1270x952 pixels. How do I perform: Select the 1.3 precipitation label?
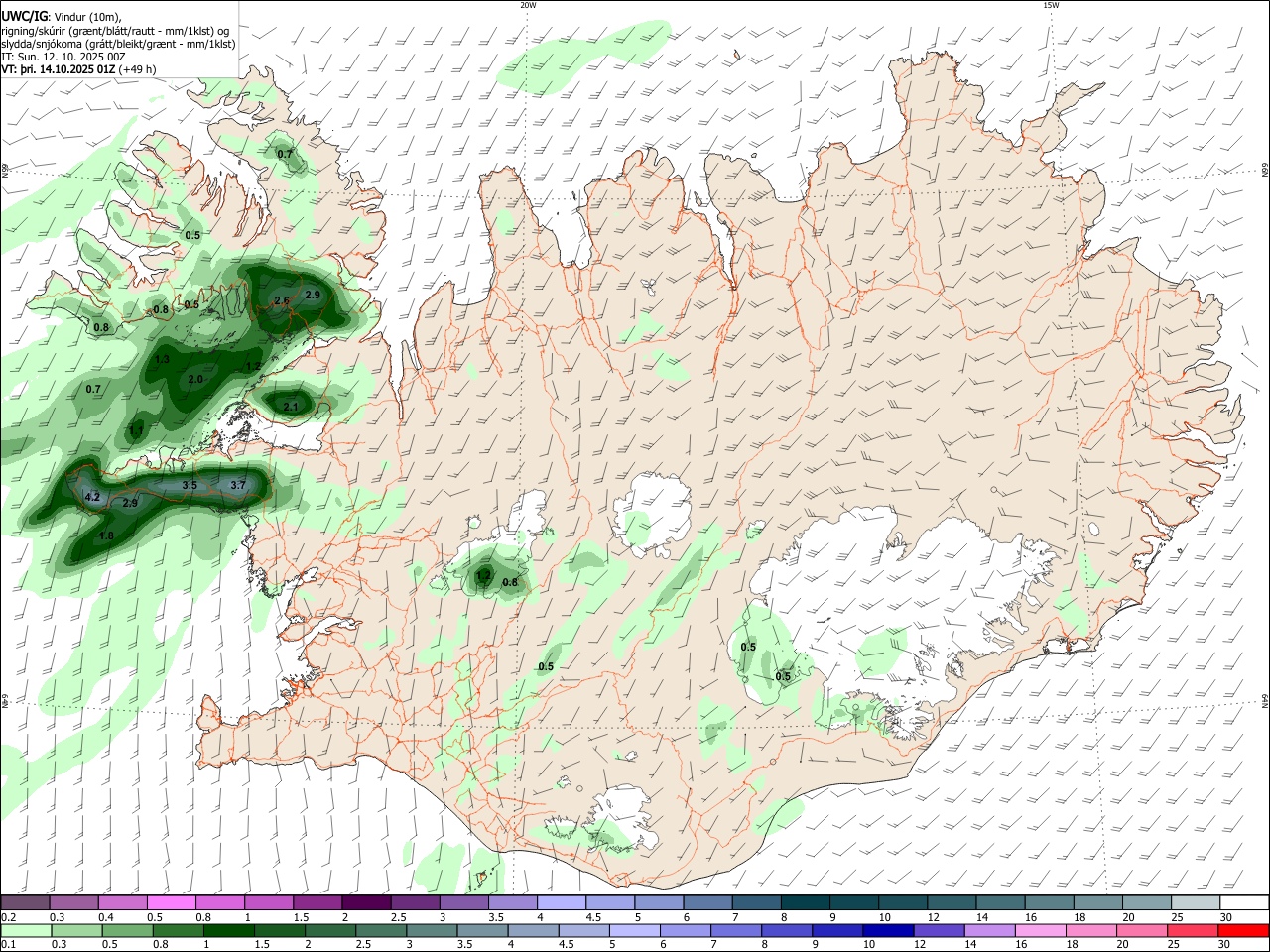click(x=163, y=359)
